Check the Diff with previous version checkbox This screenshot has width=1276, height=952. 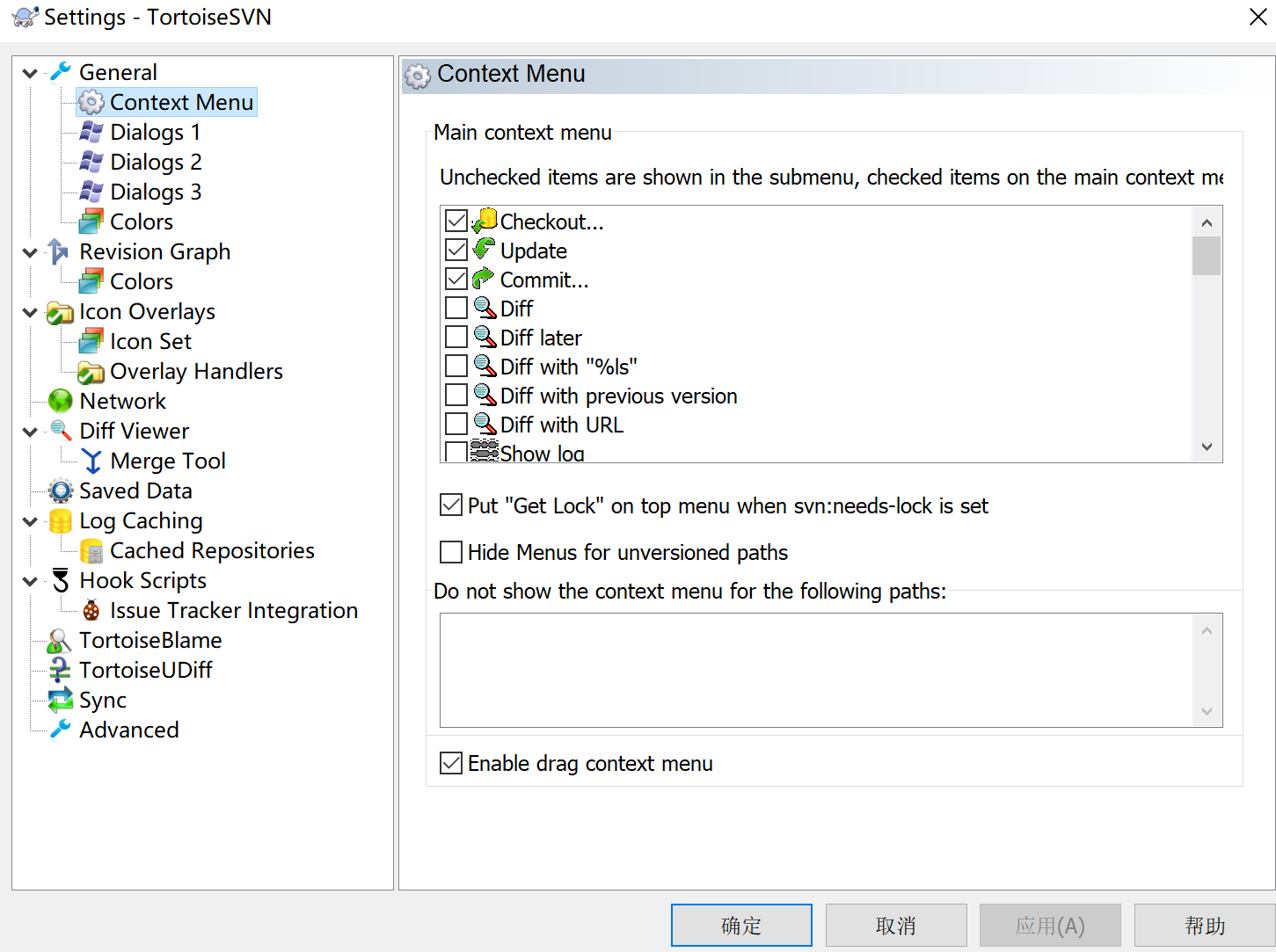[x=456, y=395]
